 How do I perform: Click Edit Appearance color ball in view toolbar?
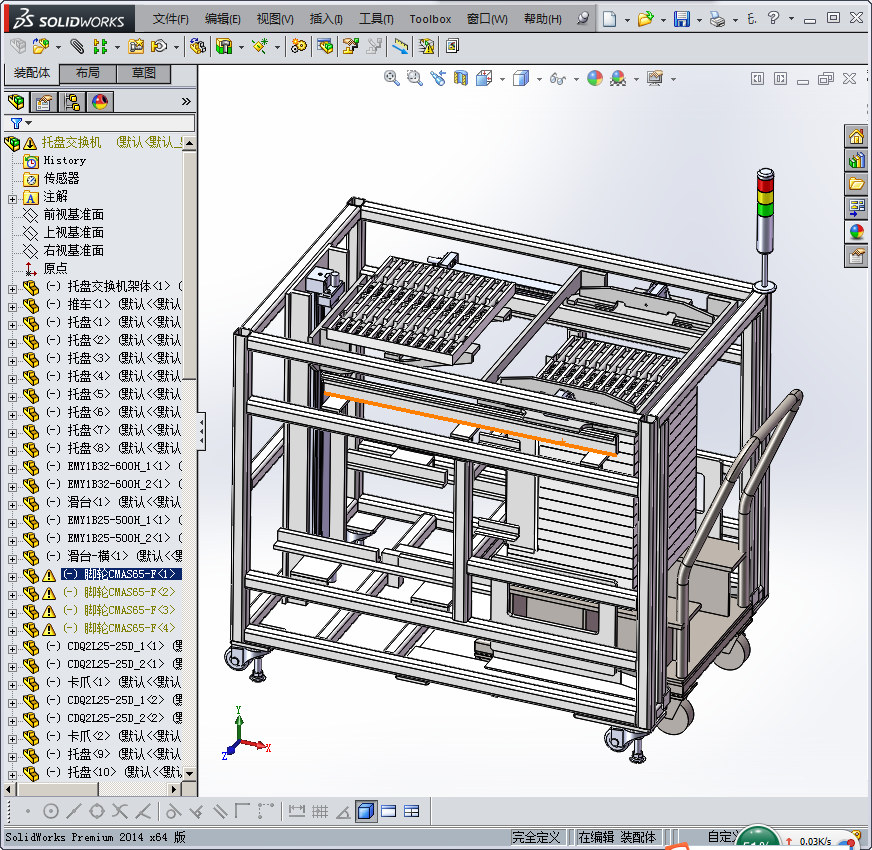click(595, 78)
